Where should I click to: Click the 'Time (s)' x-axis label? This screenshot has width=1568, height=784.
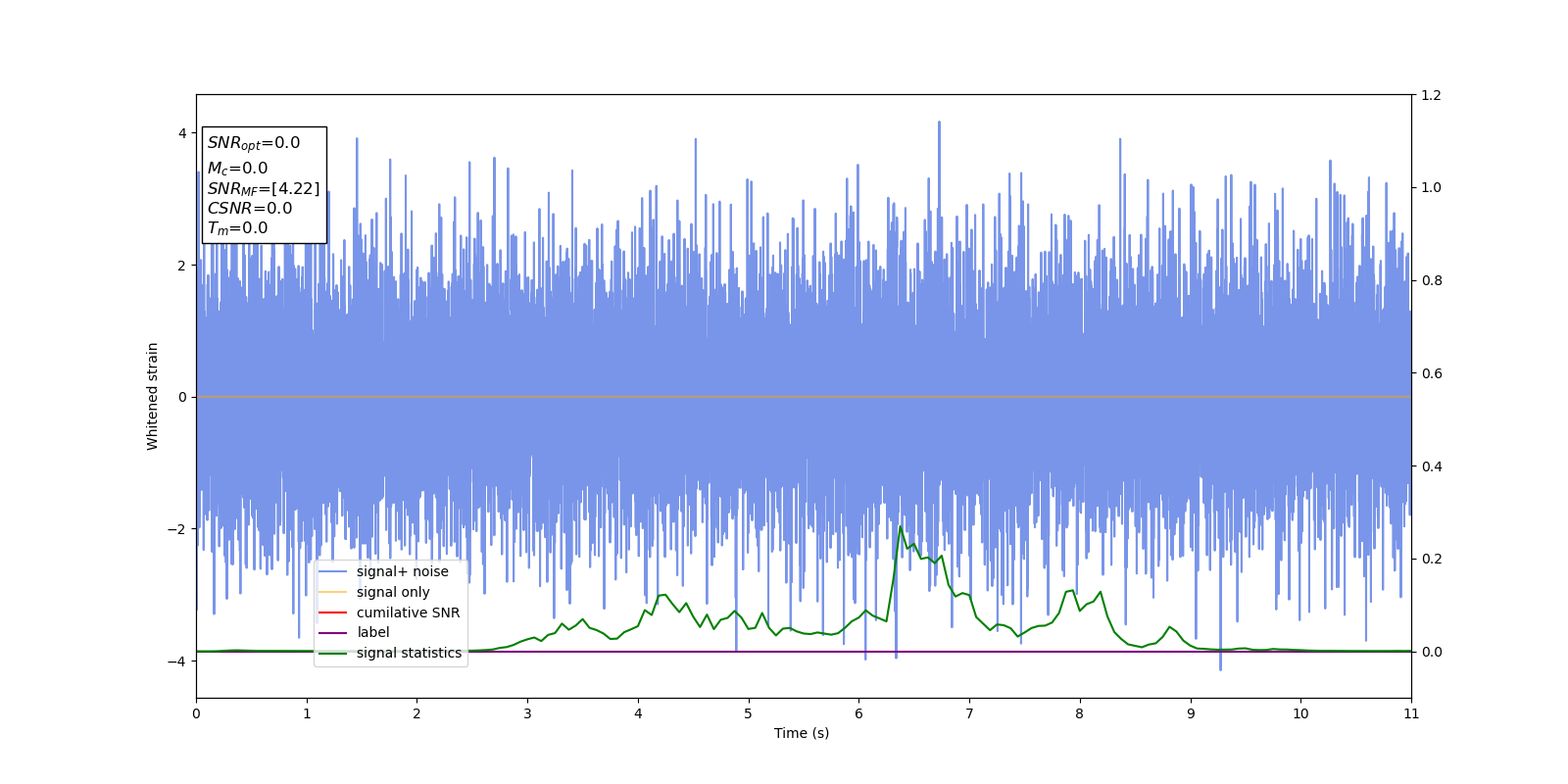802,733
